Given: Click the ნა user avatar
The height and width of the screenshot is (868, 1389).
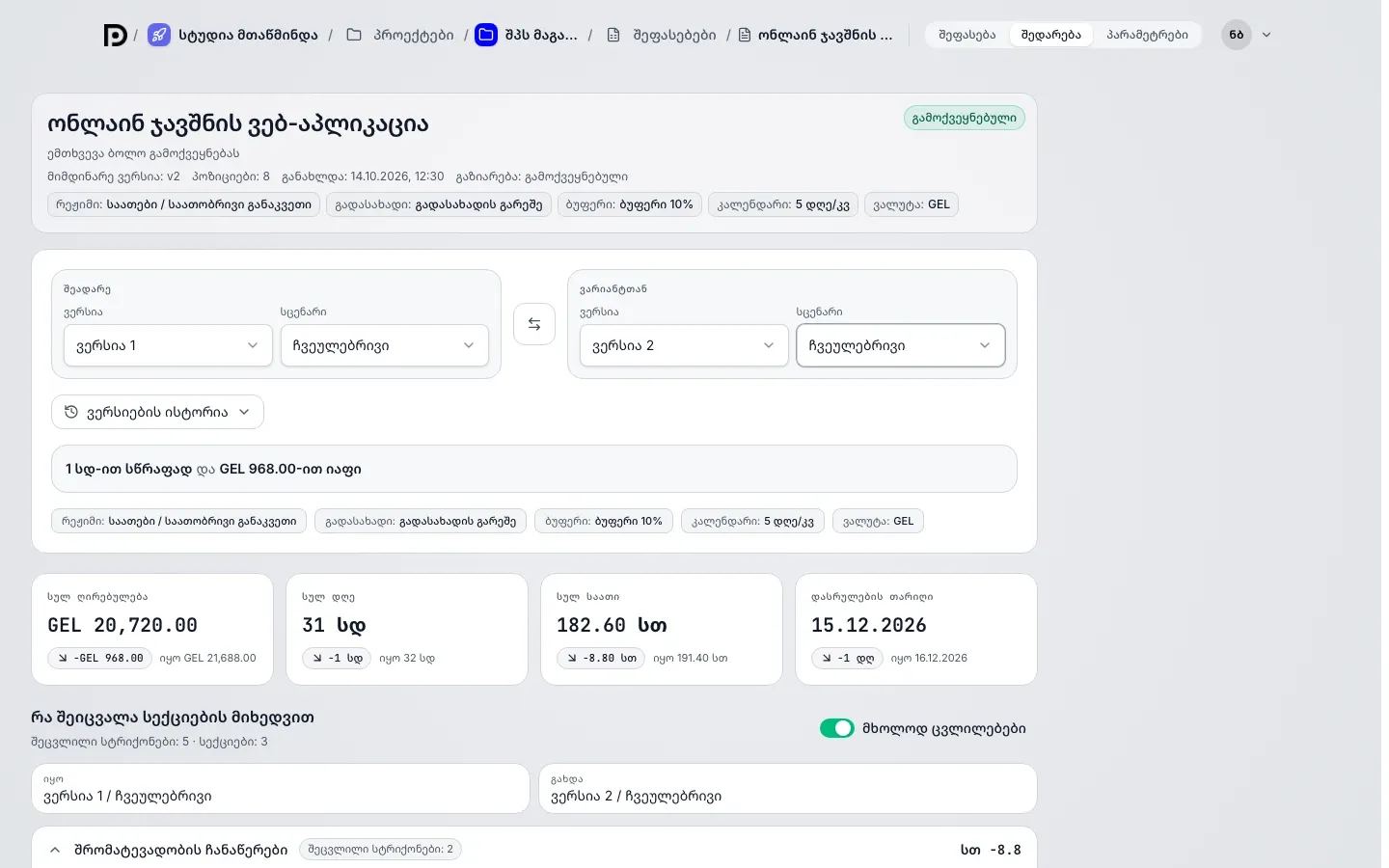Looking at the screenshot, I should [x=1237, y=35].
